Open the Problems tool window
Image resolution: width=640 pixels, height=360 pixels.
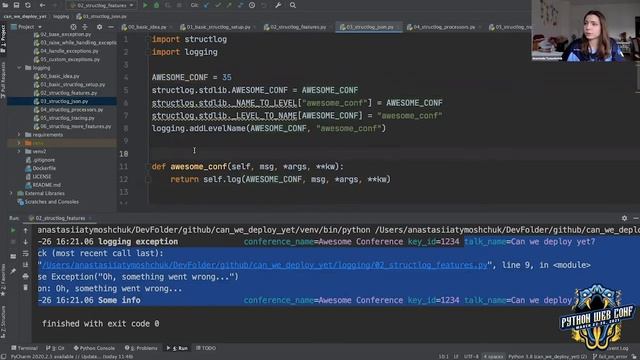coord(141,348)
